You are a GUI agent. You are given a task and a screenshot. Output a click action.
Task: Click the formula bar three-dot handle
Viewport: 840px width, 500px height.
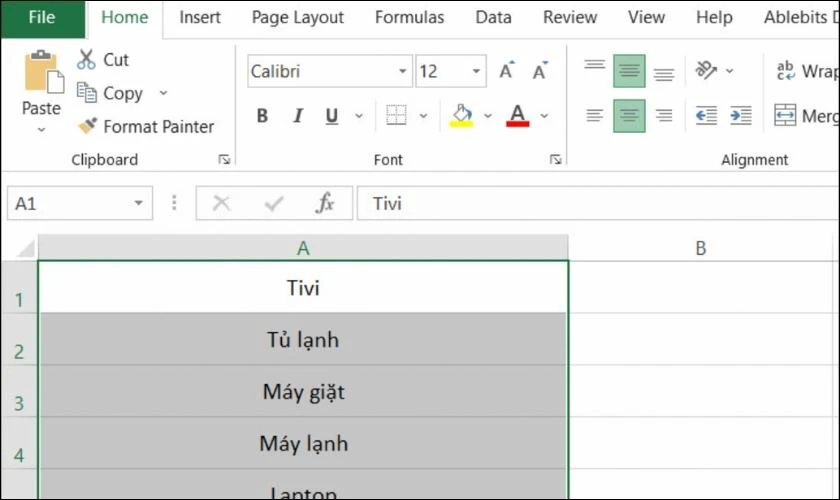click(x=174, y=203)
